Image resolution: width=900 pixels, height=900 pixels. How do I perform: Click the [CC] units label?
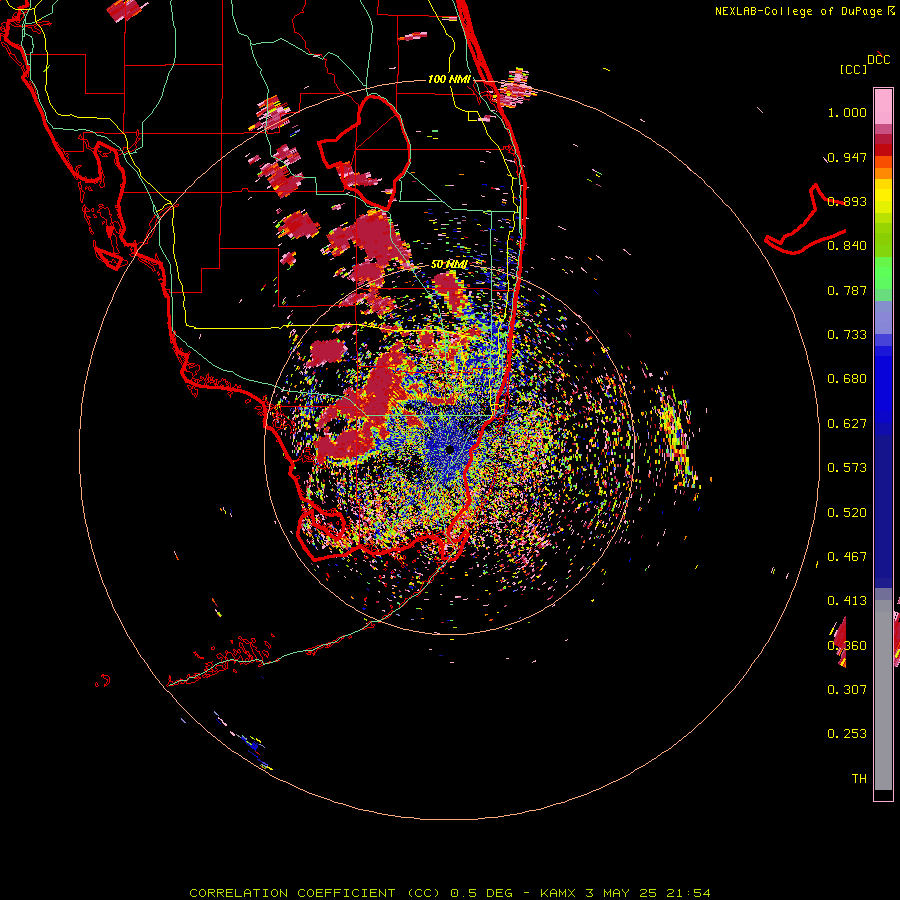tap(853, 69)
